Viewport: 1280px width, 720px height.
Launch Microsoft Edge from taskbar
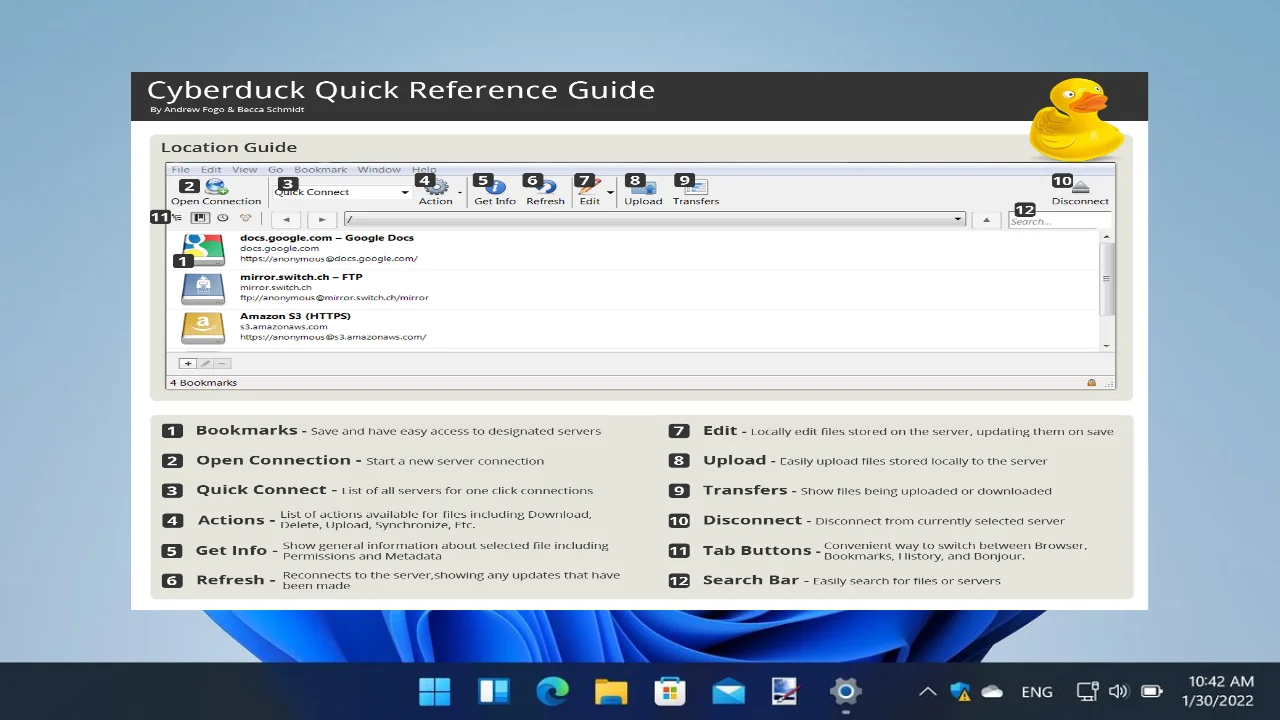(552, 691)
